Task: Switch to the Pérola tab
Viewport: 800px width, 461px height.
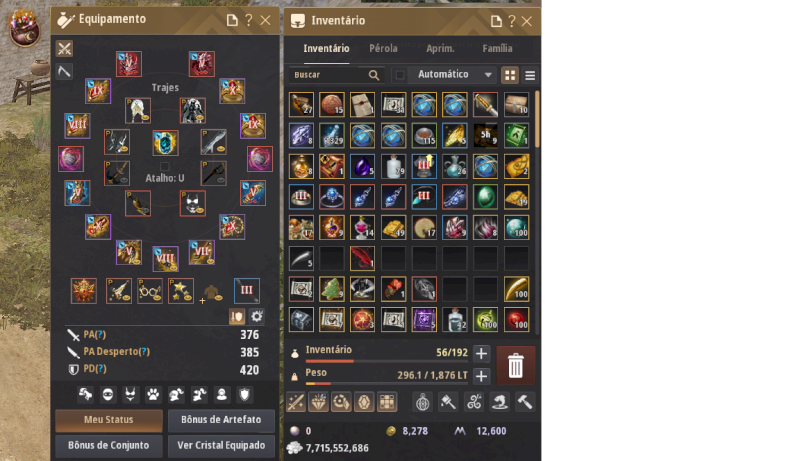Action: [x=383, y=48]
